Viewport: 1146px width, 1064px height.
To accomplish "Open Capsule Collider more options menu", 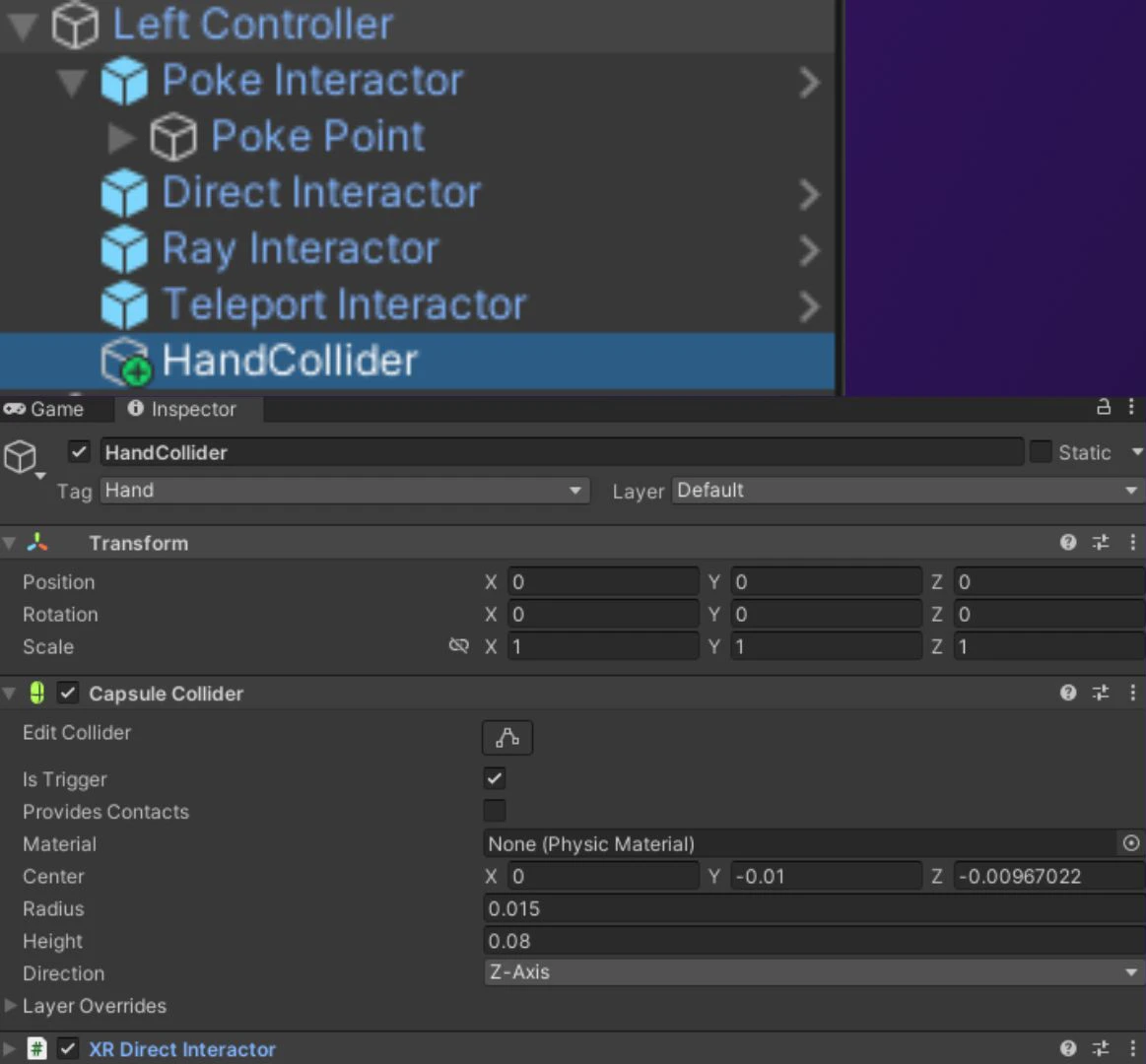I will (1132, 692).
